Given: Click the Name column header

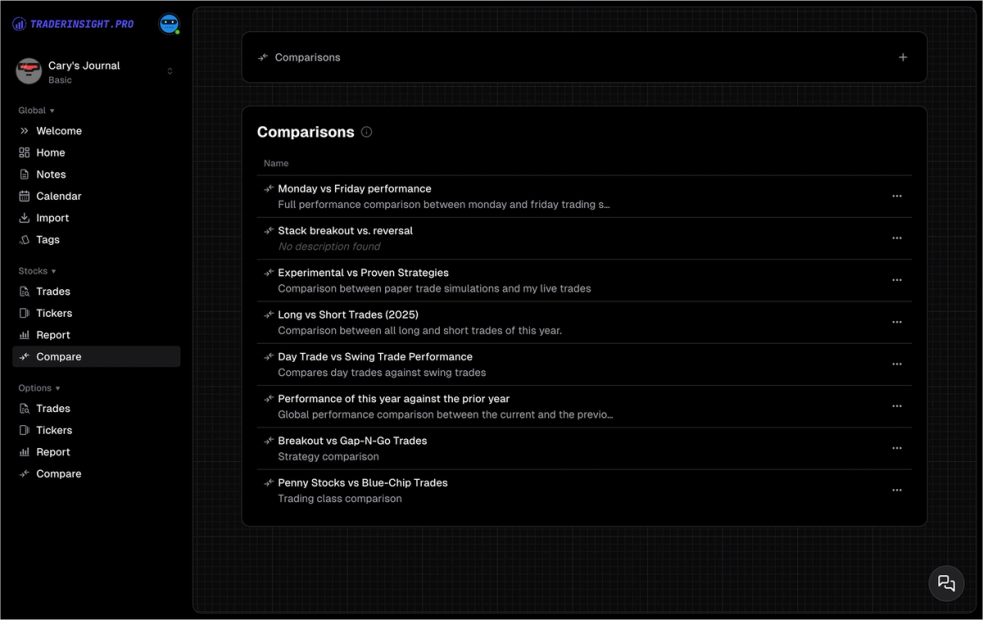Looking at the screenshot, I should point(276,163).
